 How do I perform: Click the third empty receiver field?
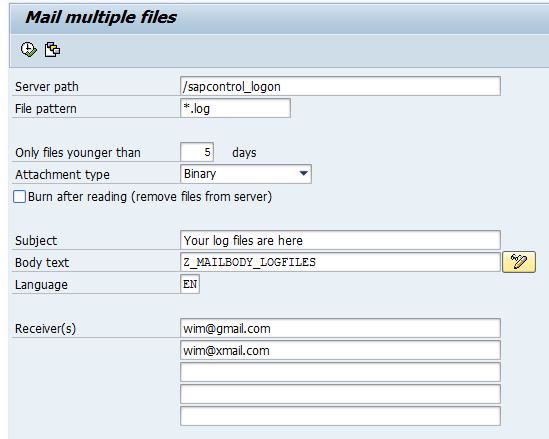click(x=340, y=372)
